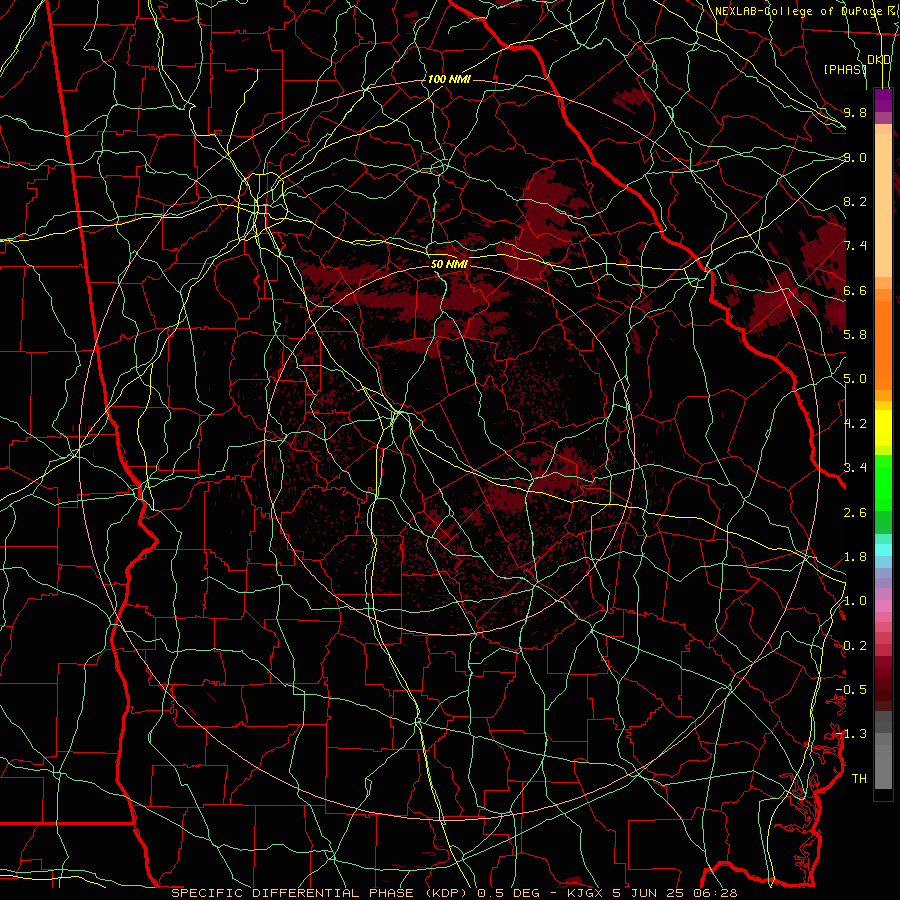
Task: Click the bright green segment of the color bar
Action: [883, 483]
